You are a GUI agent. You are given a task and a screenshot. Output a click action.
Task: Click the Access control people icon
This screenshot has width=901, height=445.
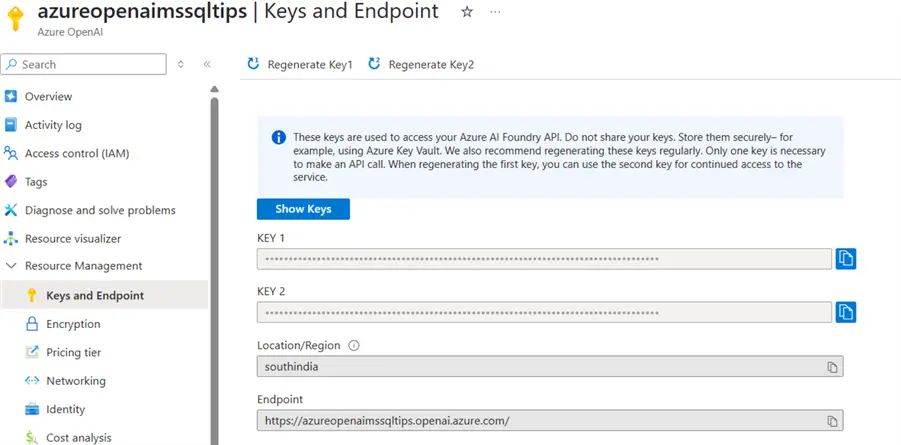coord(10,154)
